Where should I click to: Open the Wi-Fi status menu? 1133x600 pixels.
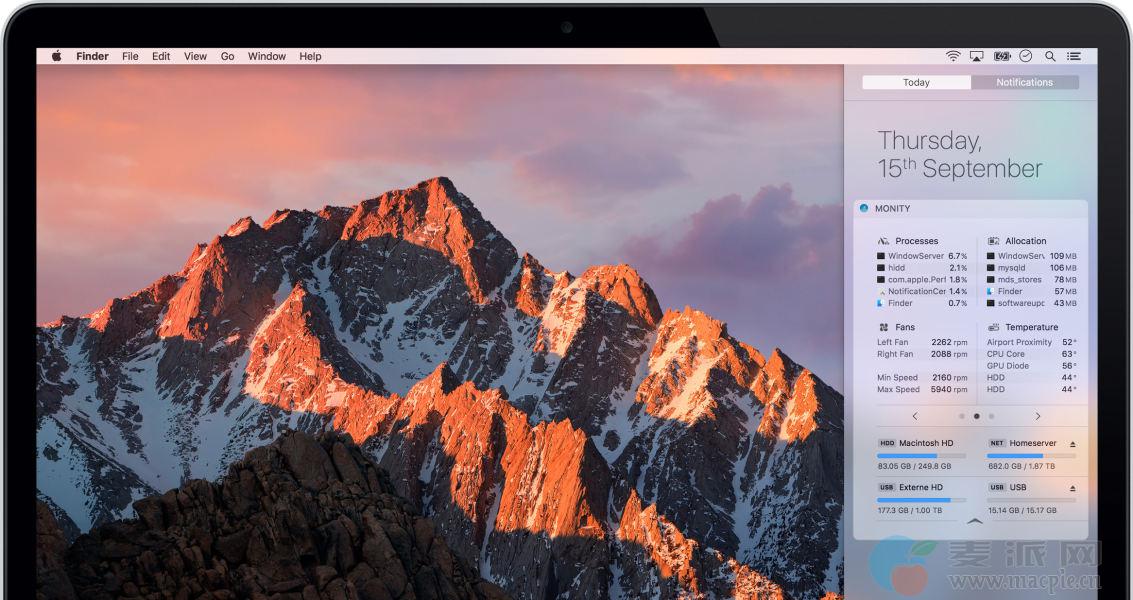tap(953, 56)
